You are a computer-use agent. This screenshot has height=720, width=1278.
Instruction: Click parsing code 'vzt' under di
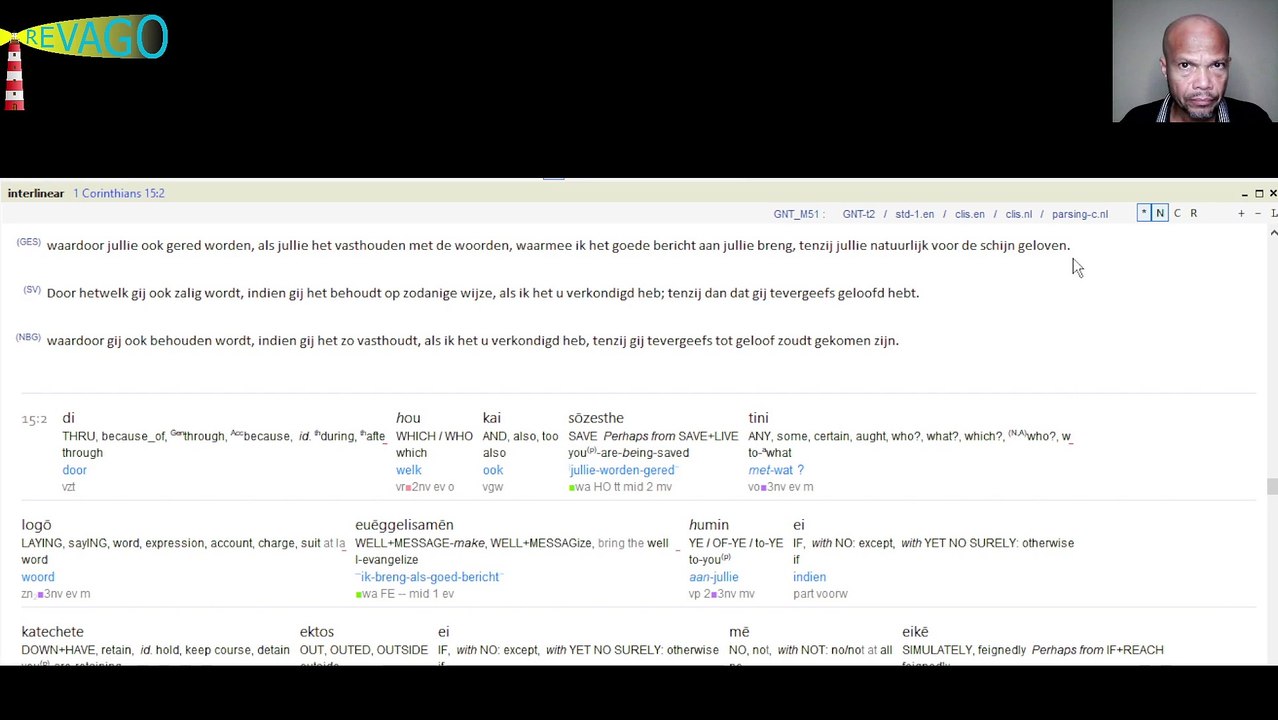point(68,487)
